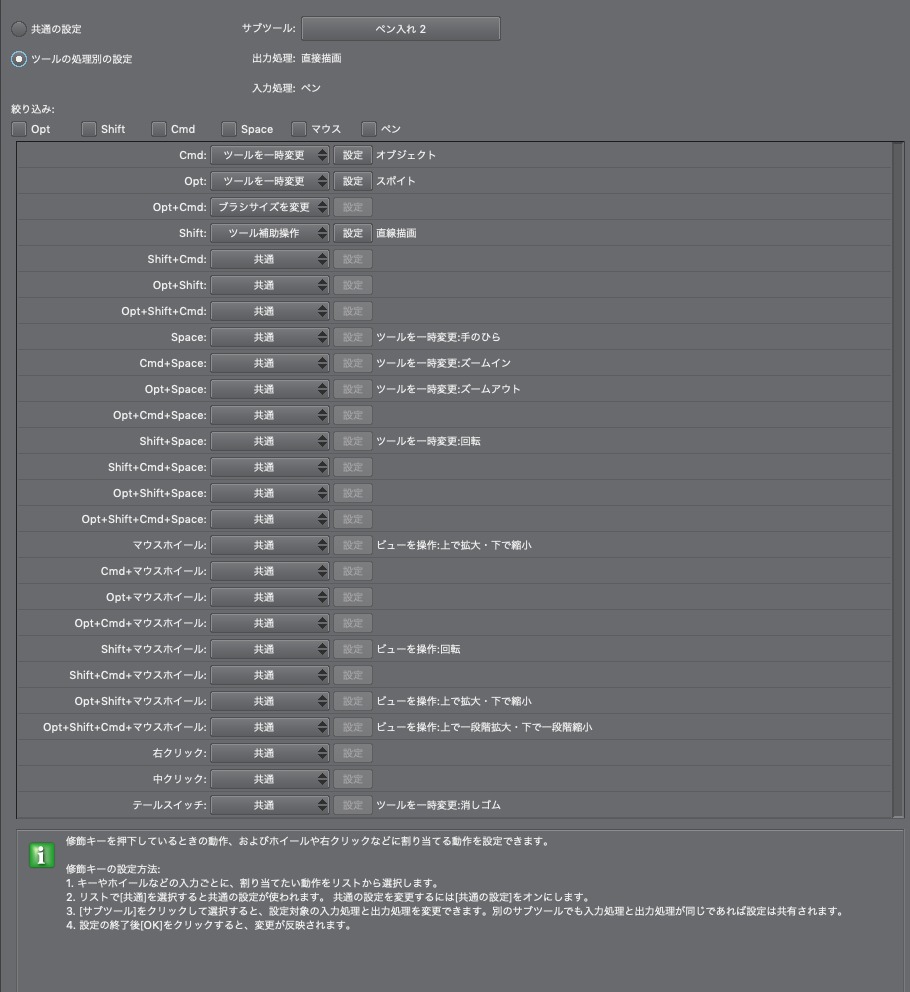Open the Shift+マウスホイール: 共通 dropdown
Image resolution: width=910 pixels, height=992 pixels.
270,649
